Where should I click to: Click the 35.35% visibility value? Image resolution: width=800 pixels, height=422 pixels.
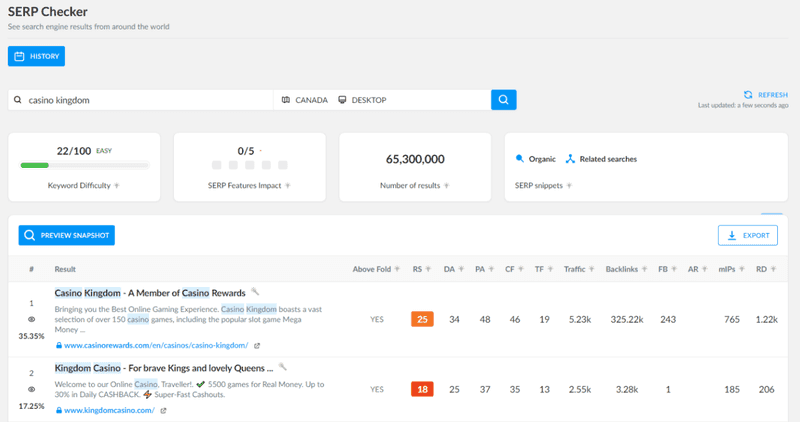click(32, 336)
